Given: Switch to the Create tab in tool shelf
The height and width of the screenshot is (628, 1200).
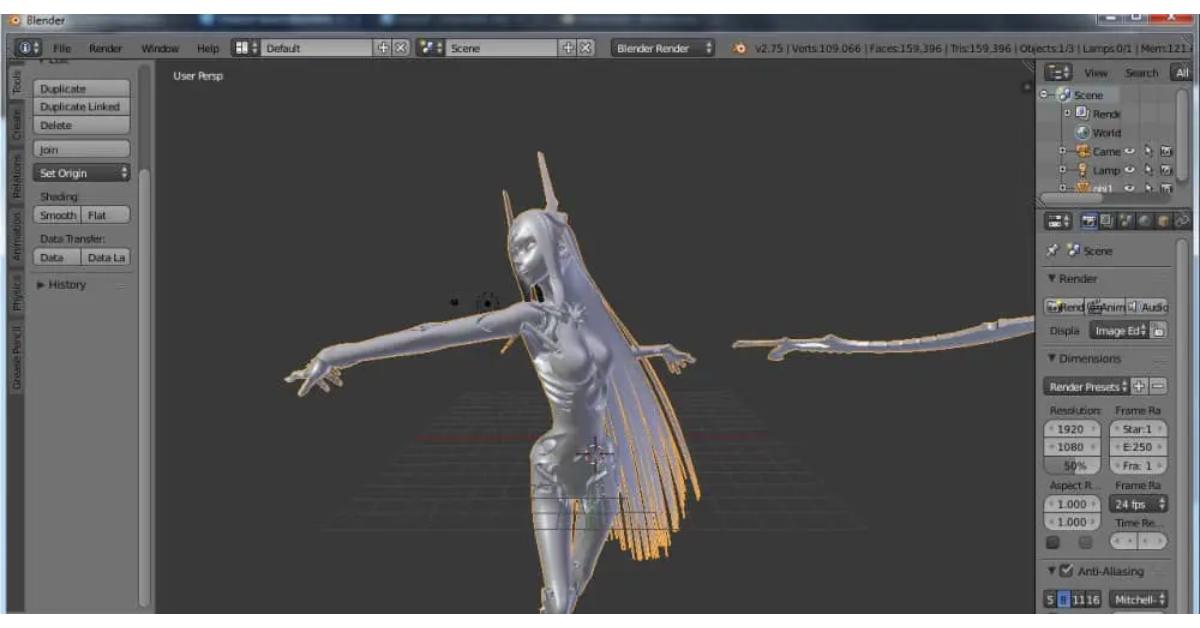Looking at the screenshot, I should click(16, 126).
